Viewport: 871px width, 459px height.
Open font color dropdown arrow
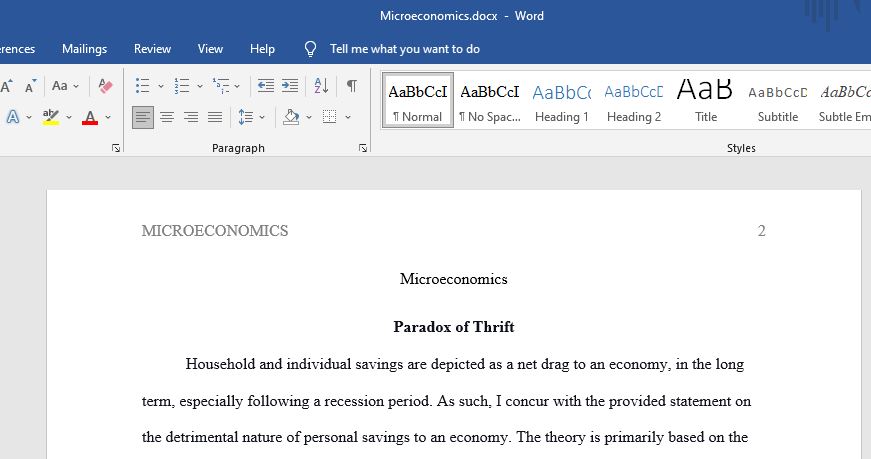point(108,117)
